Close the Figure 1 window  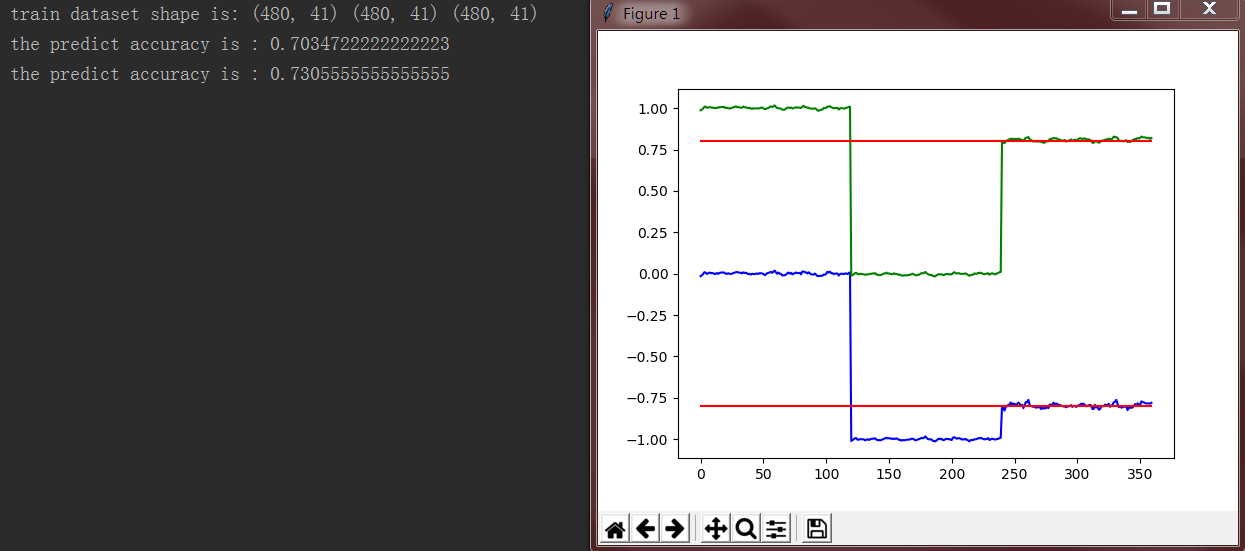pos(1209,9)
